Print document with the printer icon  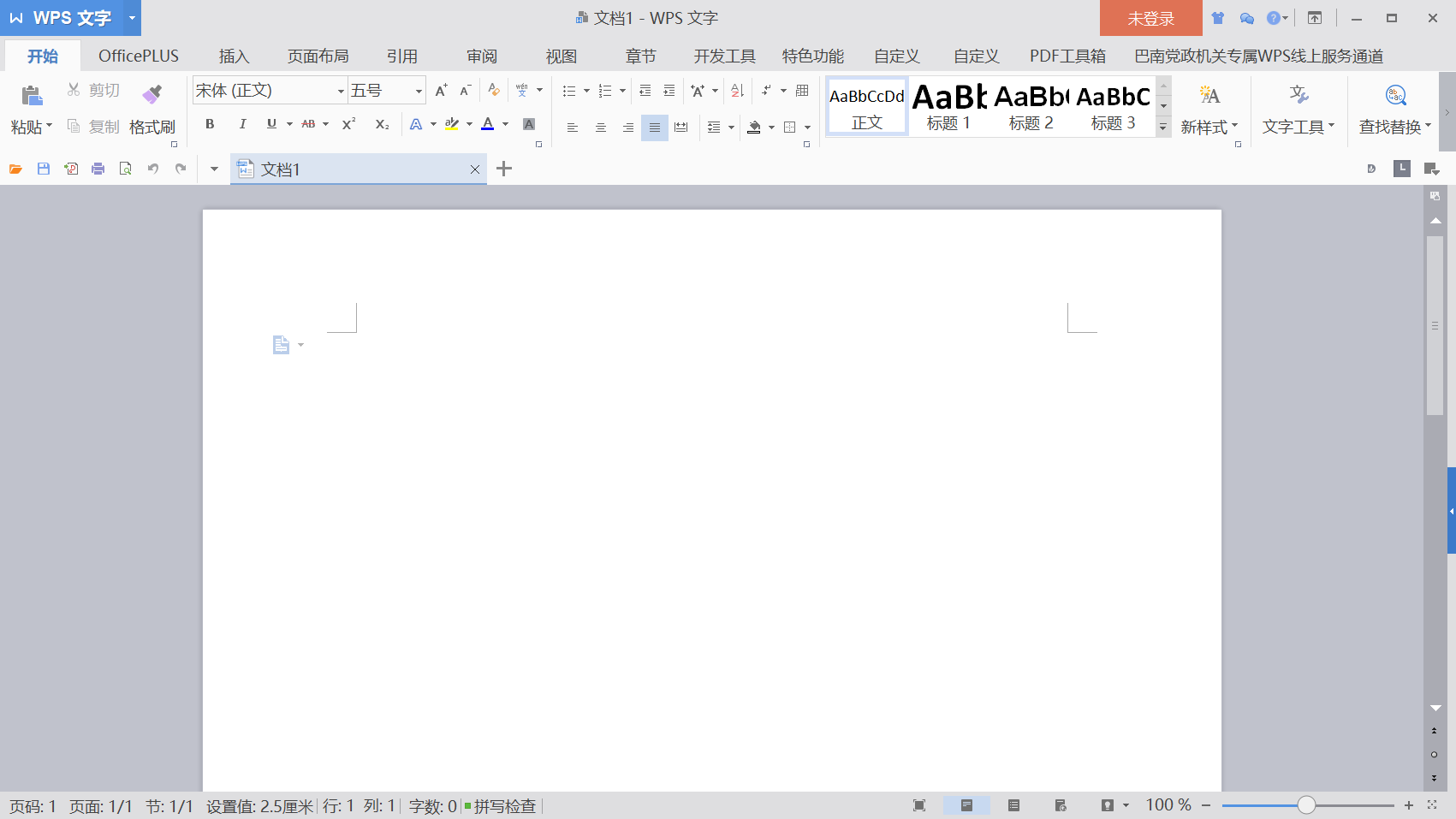point(98,169)
